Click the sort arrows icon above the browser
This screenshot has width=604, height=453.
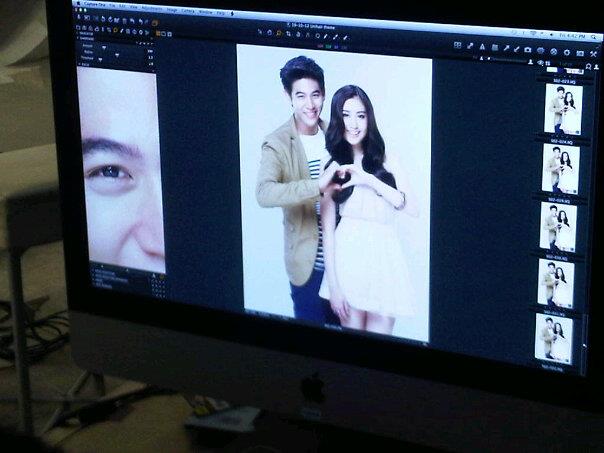point(547,63)
